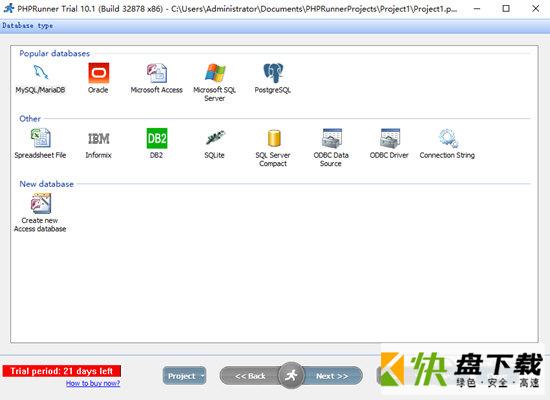Select the SQLite feather icon
Image resolution: width=550 pixels, height=400 pixels.
(x=215, y=138)
